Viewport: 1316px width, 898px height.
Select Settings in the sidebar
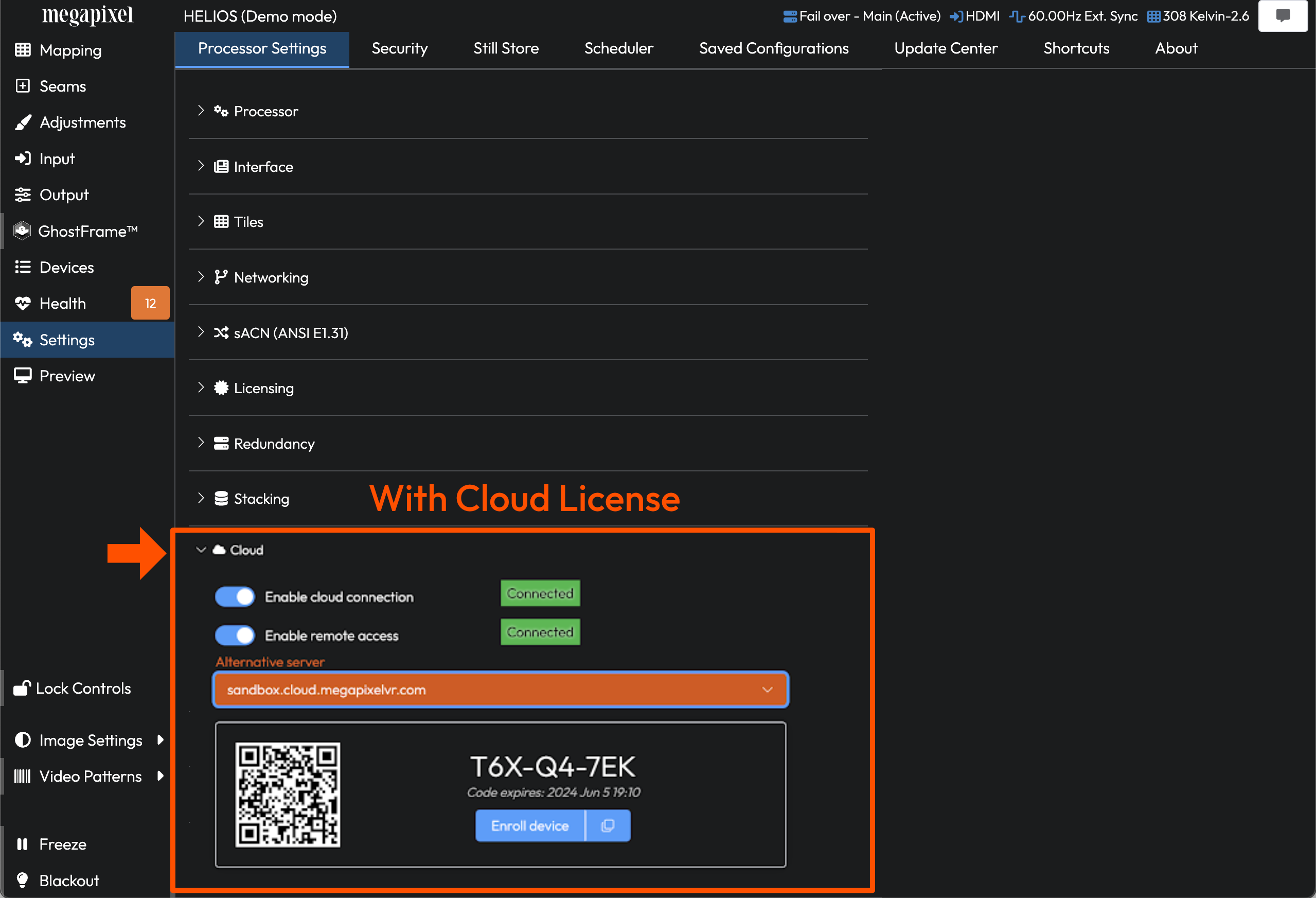86,340
